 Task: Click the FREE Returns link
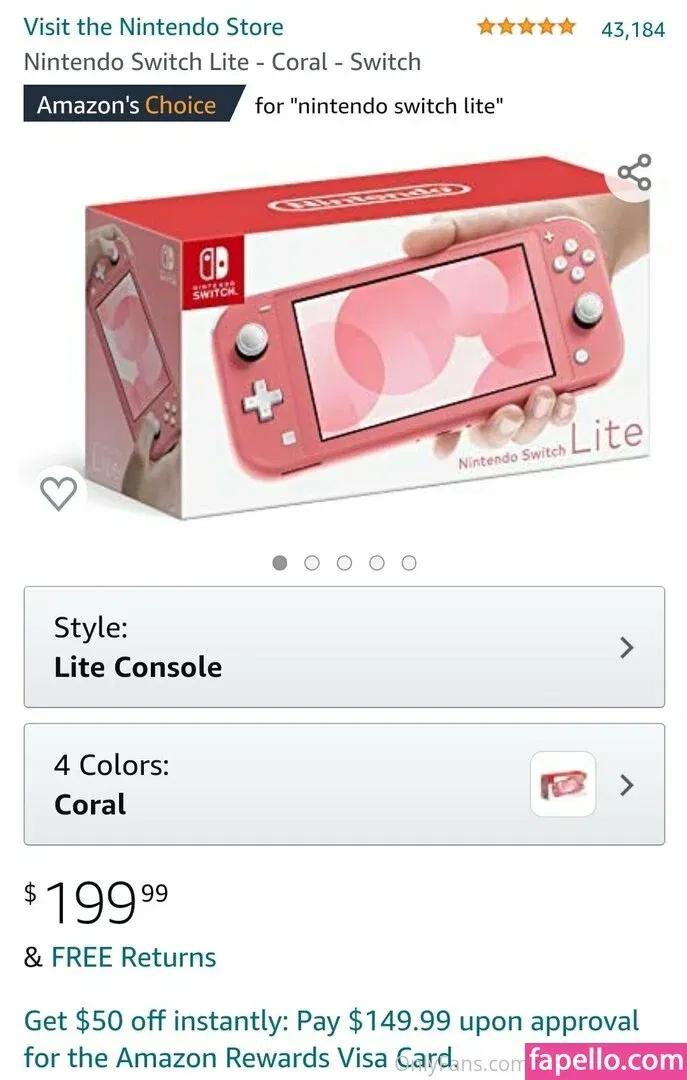pos(134,957)
